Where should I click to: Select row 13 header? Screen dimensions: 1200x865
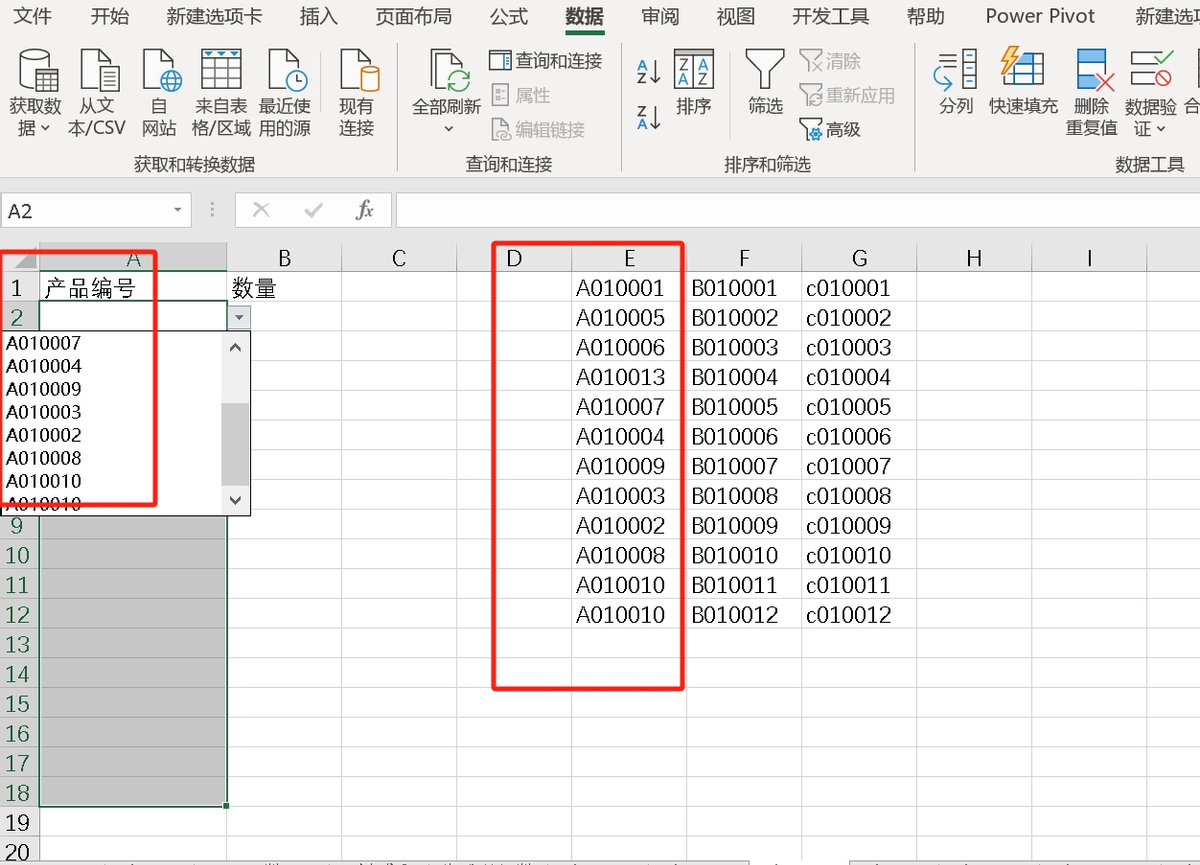(x=19, y=644)
